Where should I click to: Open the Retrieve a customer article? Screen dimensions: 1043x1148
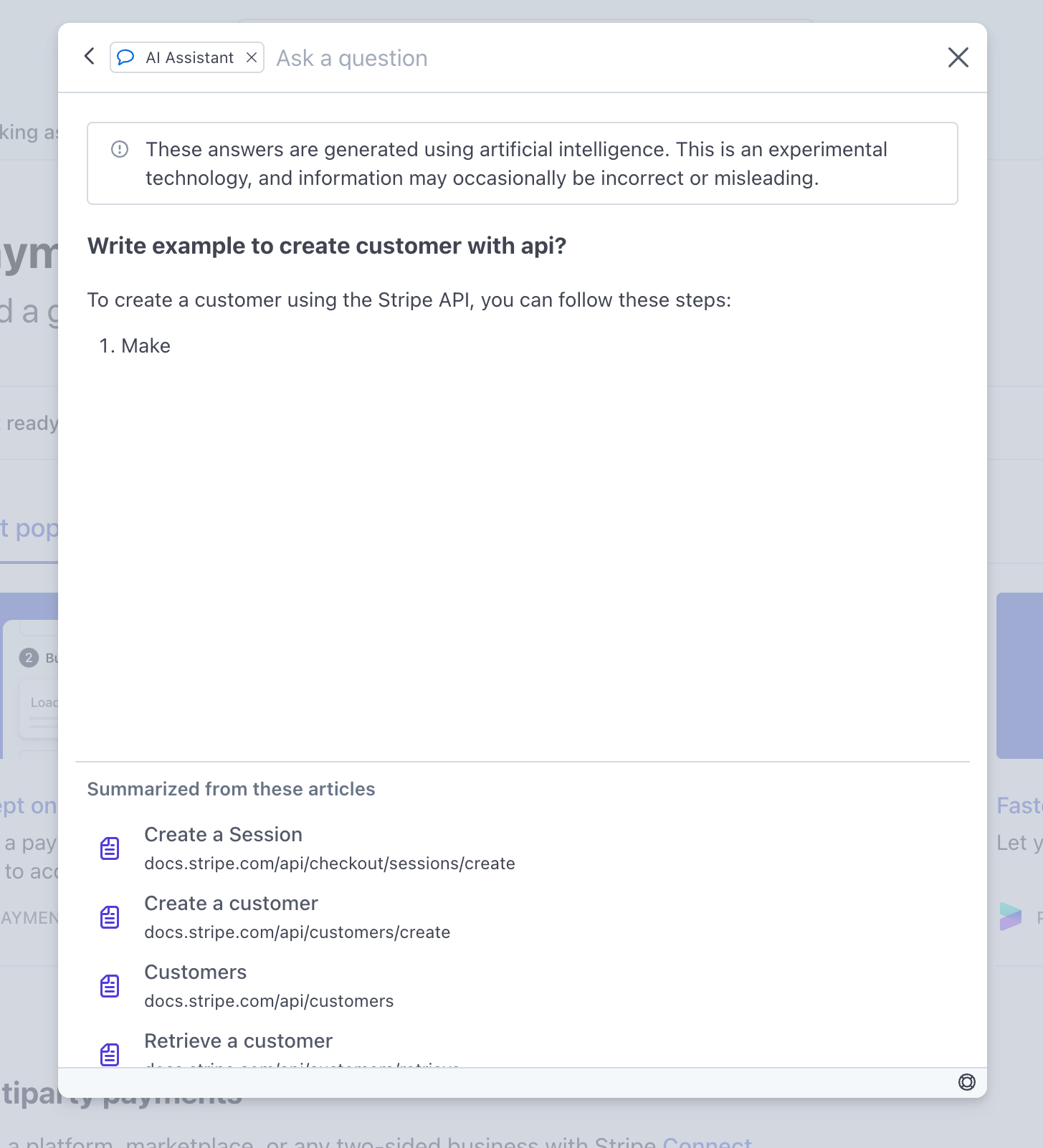238,1041
